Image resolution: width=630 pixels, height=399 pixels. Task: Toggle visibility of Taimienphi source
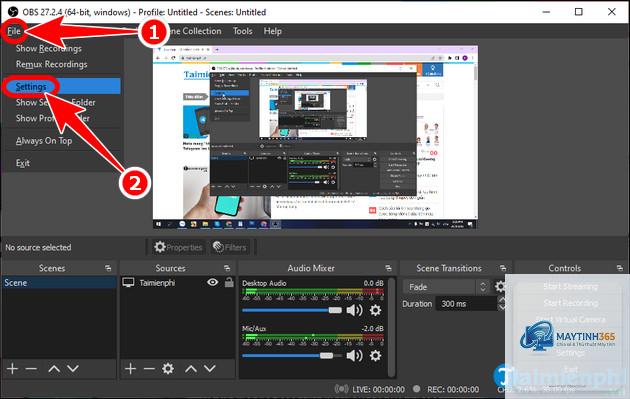[x=213, y=282]
